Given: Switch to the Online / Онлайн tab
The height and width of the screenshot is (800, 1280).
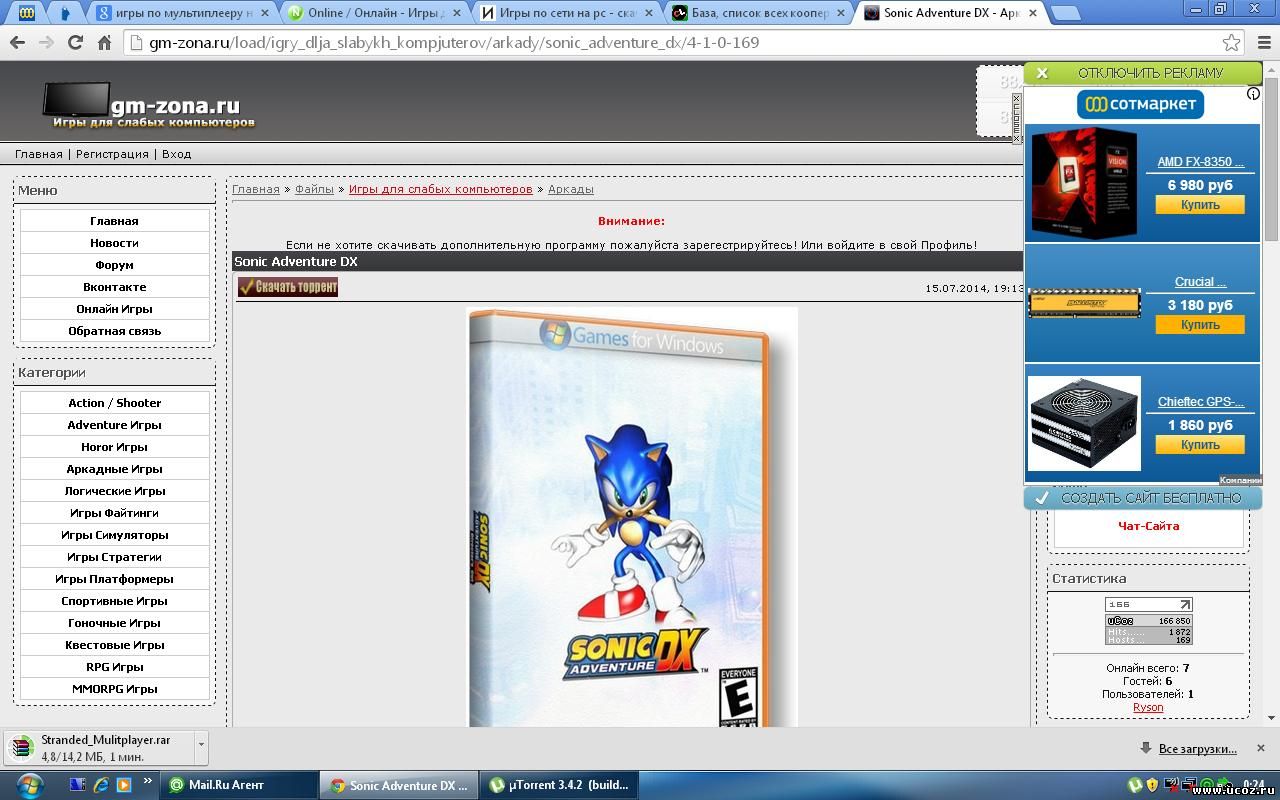Looking at the screenshot, I should [x=375, y=13].
